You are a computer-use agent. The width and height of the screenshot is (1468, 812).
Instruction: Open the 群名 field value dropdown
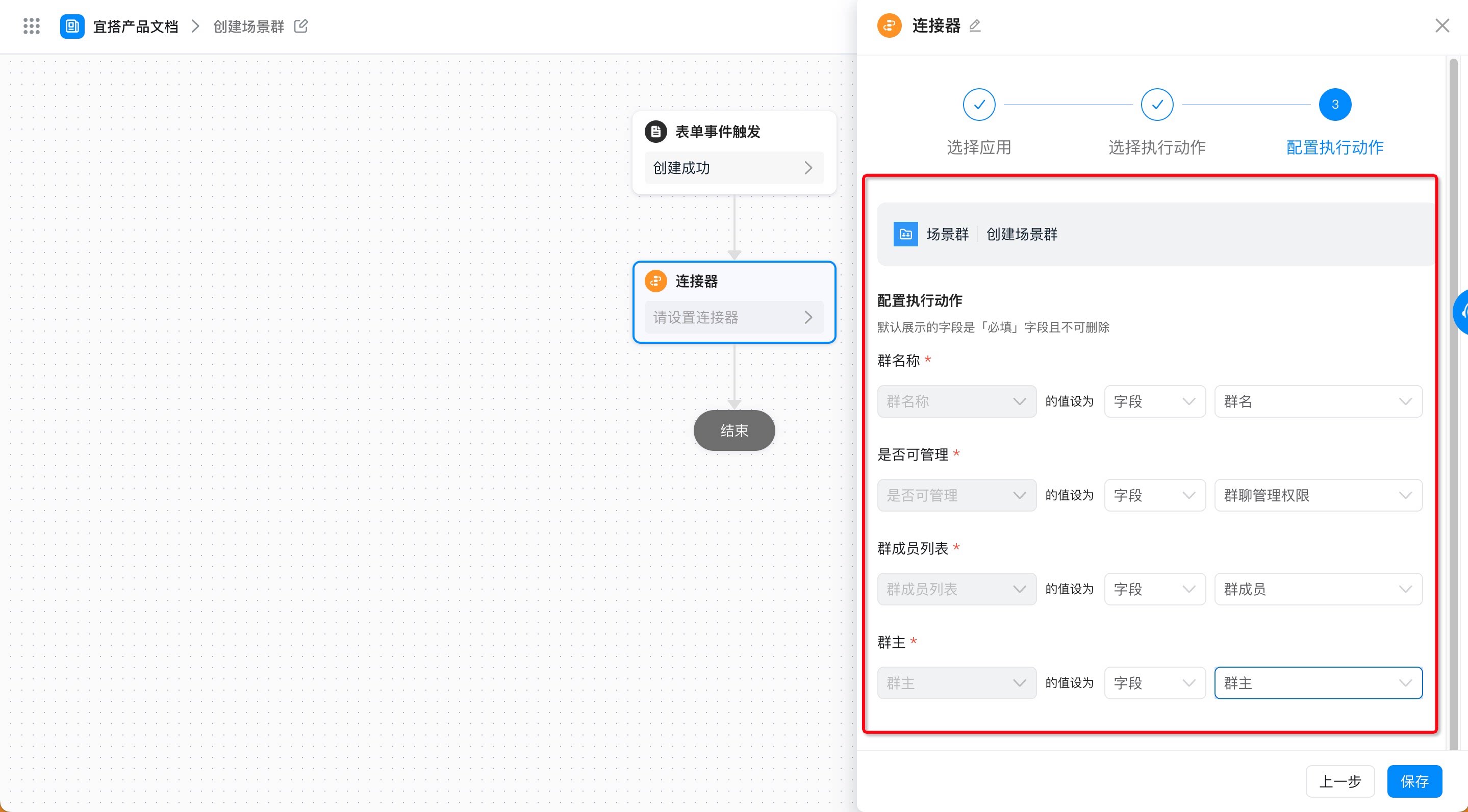1318,401
